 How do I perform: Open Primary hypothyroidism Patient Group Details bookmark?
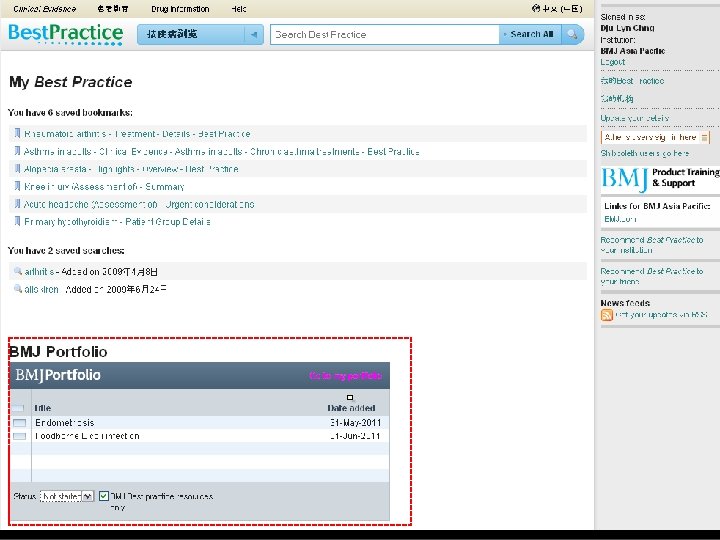coord(118,221)
